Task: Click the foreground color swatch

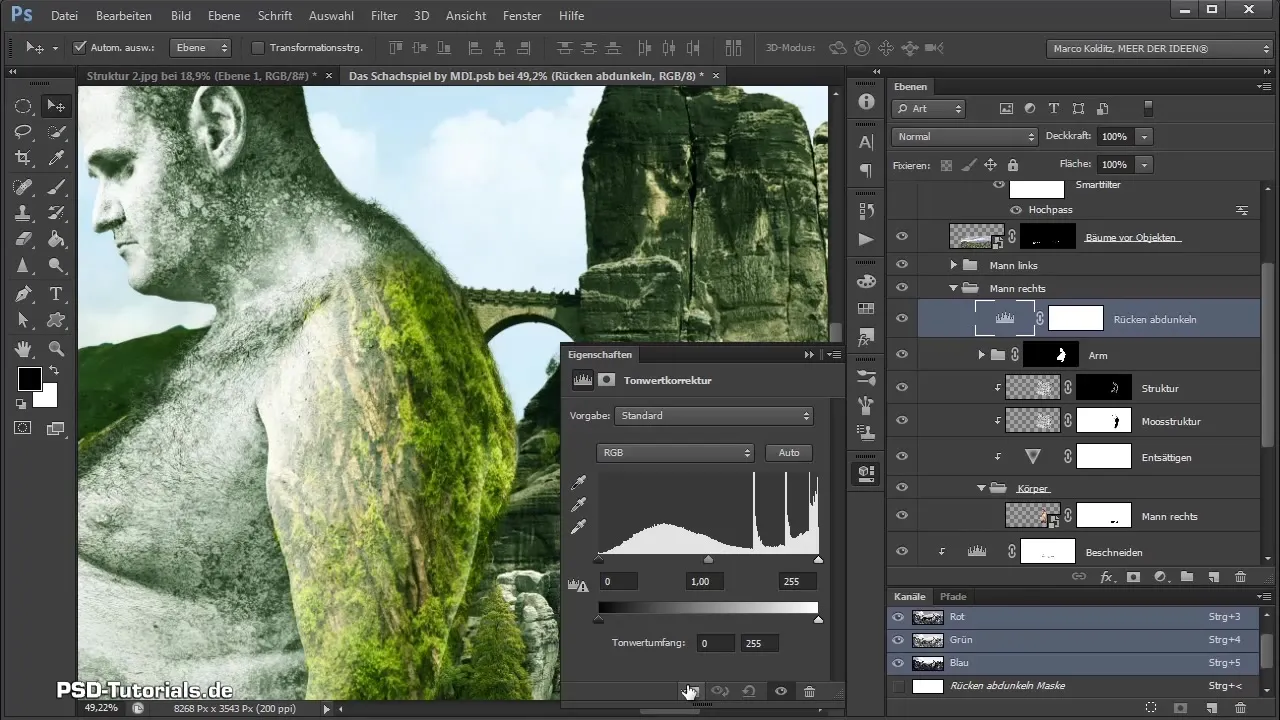Action: coord(29,379)
